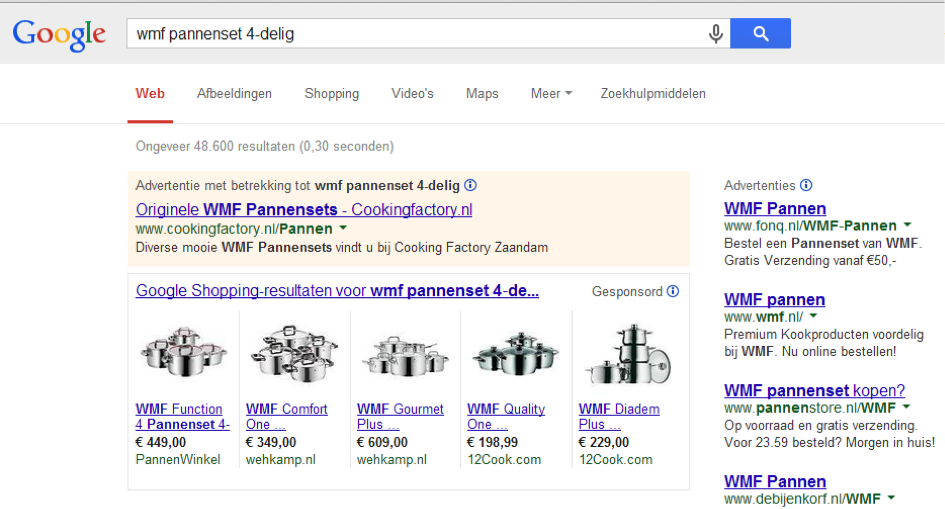945x509 pixels.
Task: Click info icon next to Advertentie label
Action: coord(471,186)
